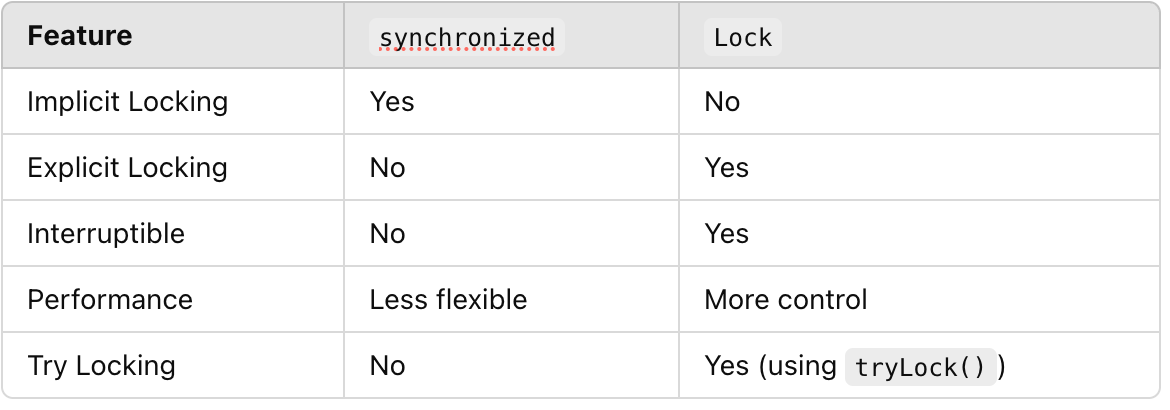
Task: Click the Lock code header
Action: pos(742,37)
